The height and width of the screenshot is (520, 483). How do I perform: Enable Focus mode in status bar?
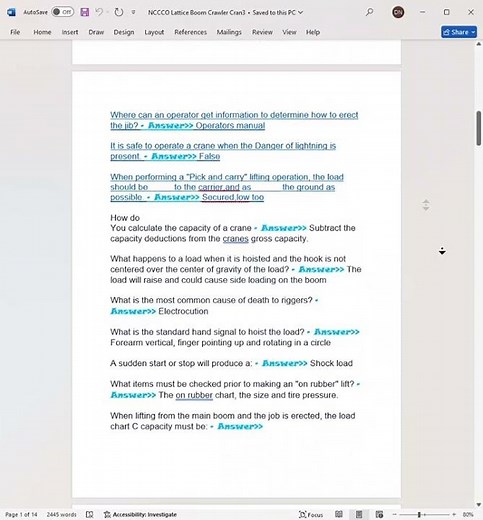[311, 514]
